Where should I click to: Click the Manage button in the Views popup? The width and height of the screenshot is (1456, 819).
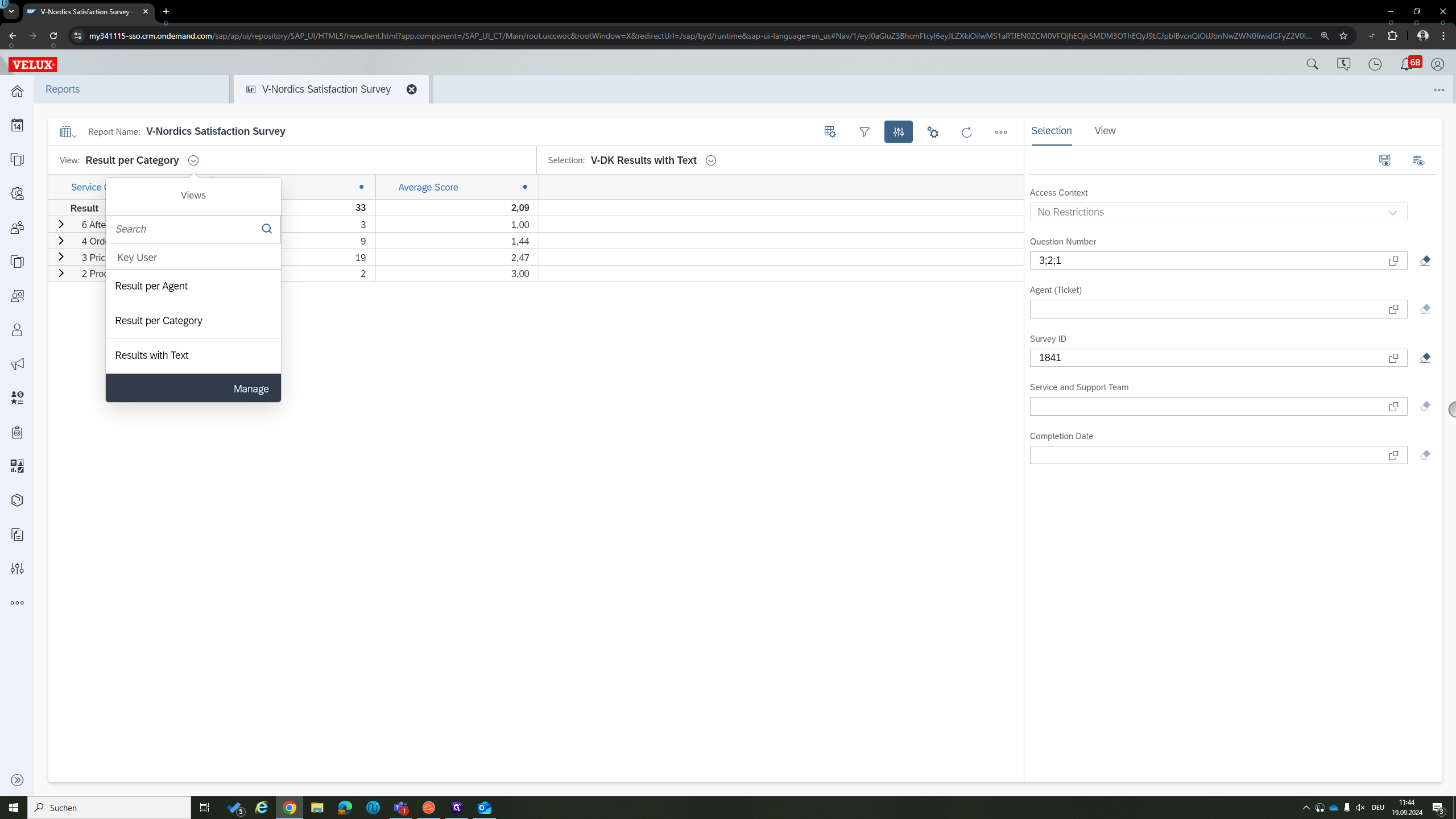pyautogui.click(x=251, y=388)
